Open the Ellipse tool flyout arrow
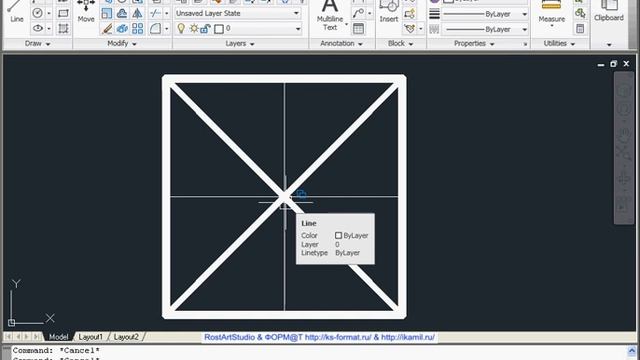 [49, 29]
